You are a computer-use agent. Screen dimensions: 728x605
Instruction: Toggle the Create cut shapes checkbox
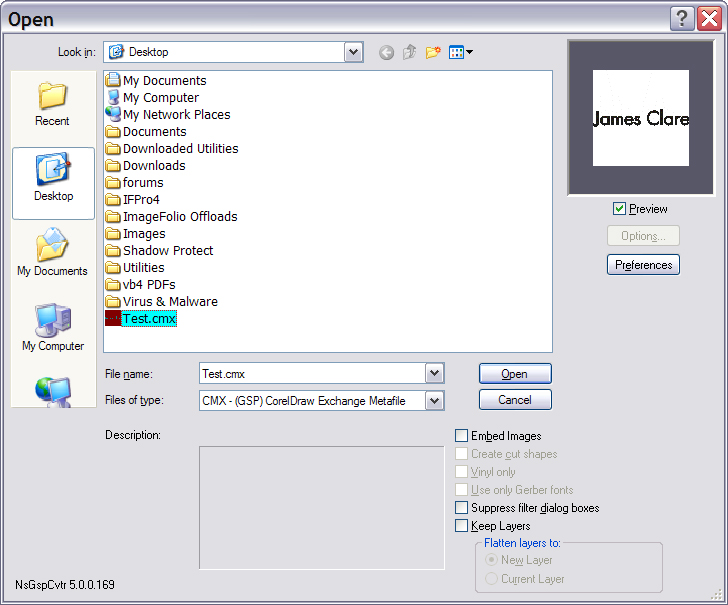[461, 454]
